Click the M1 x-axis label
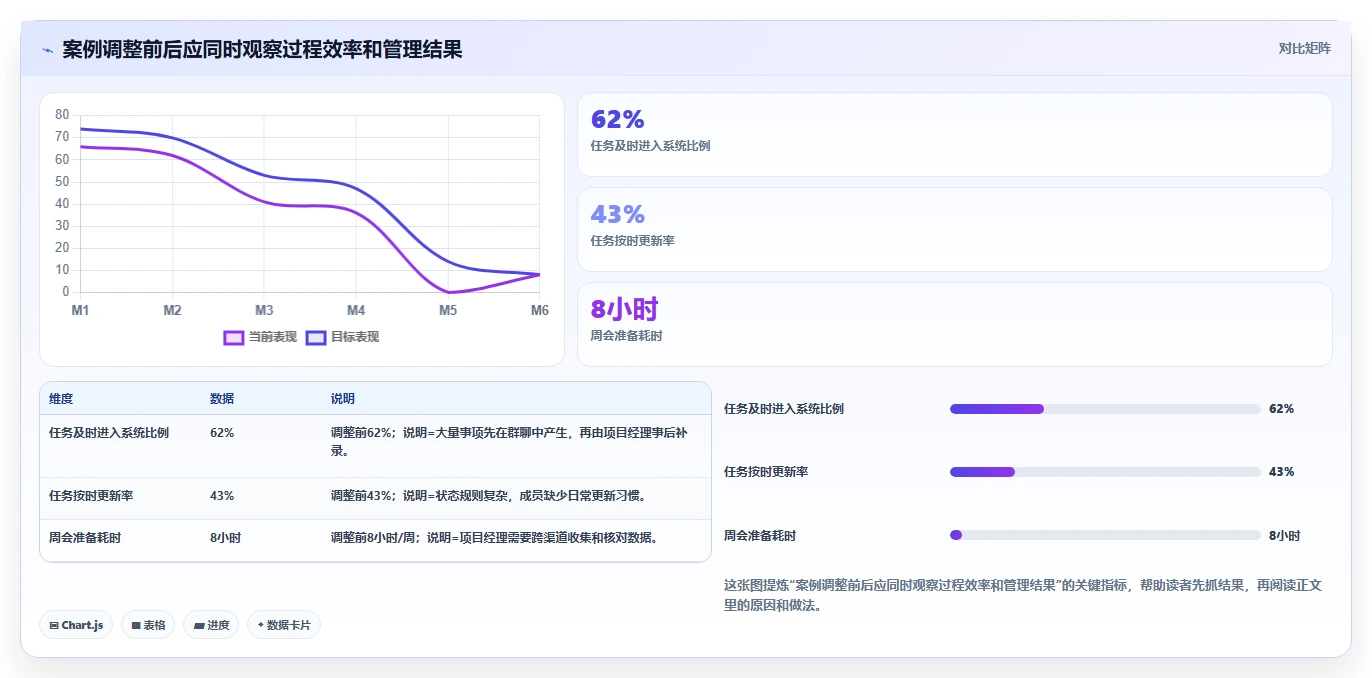The image size is (1372, 678). (x=80, y=311)
